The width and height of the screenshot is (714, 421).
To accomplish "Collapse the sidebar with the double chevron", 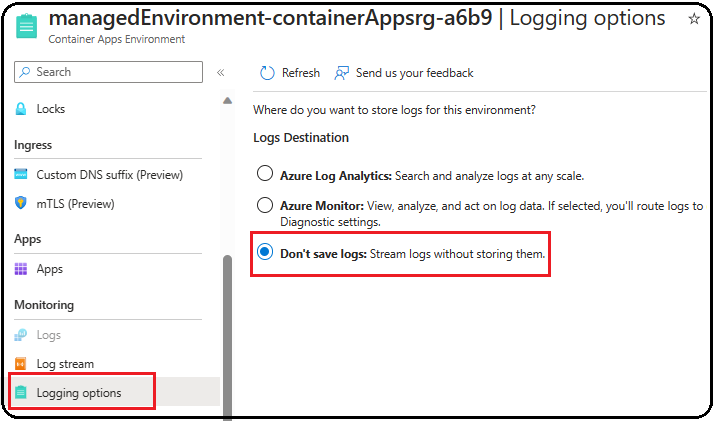I will pos(220,72).
